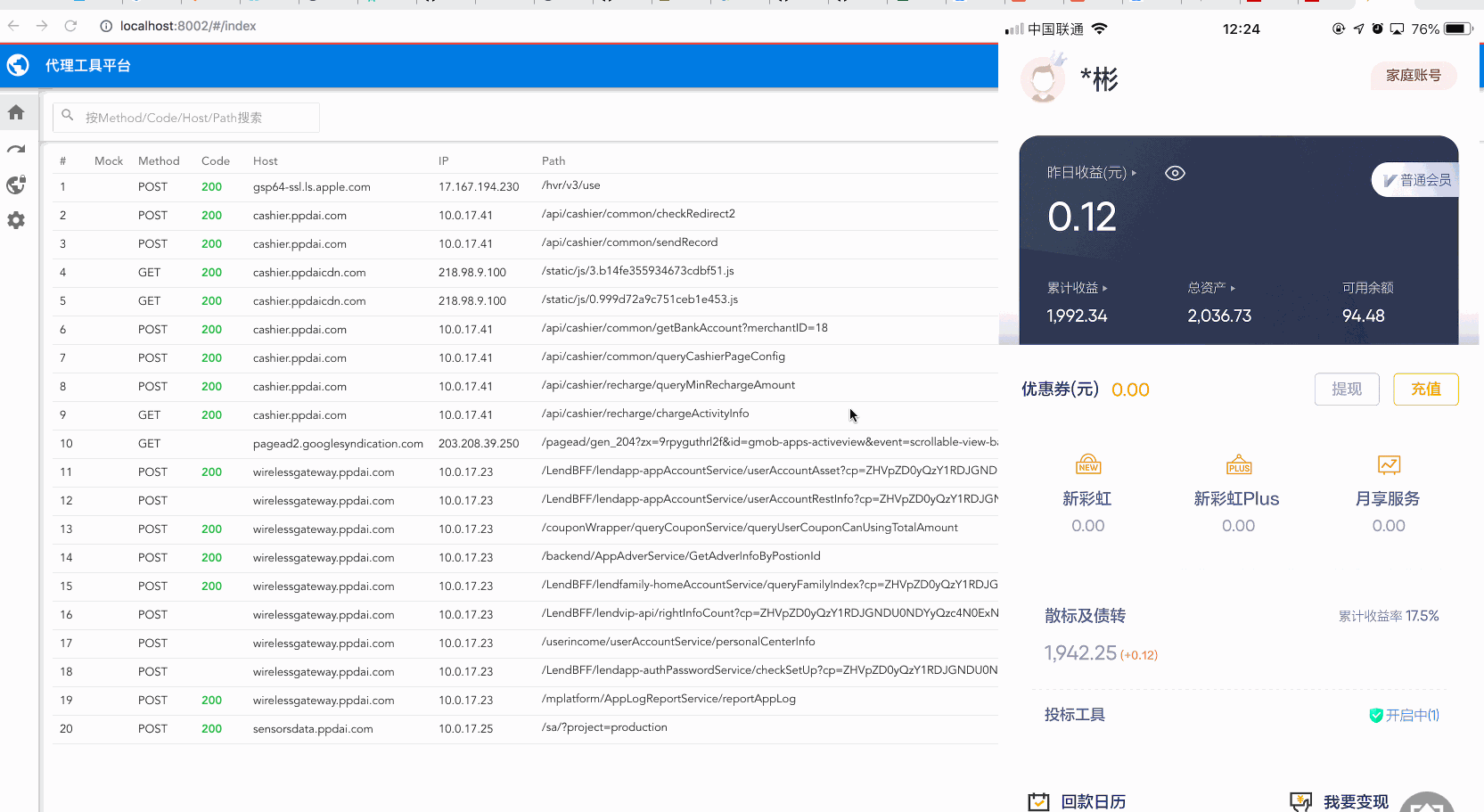Click the Path column header
The height and width of the screenshot is (812, 1484).
[x=553, y=161]
